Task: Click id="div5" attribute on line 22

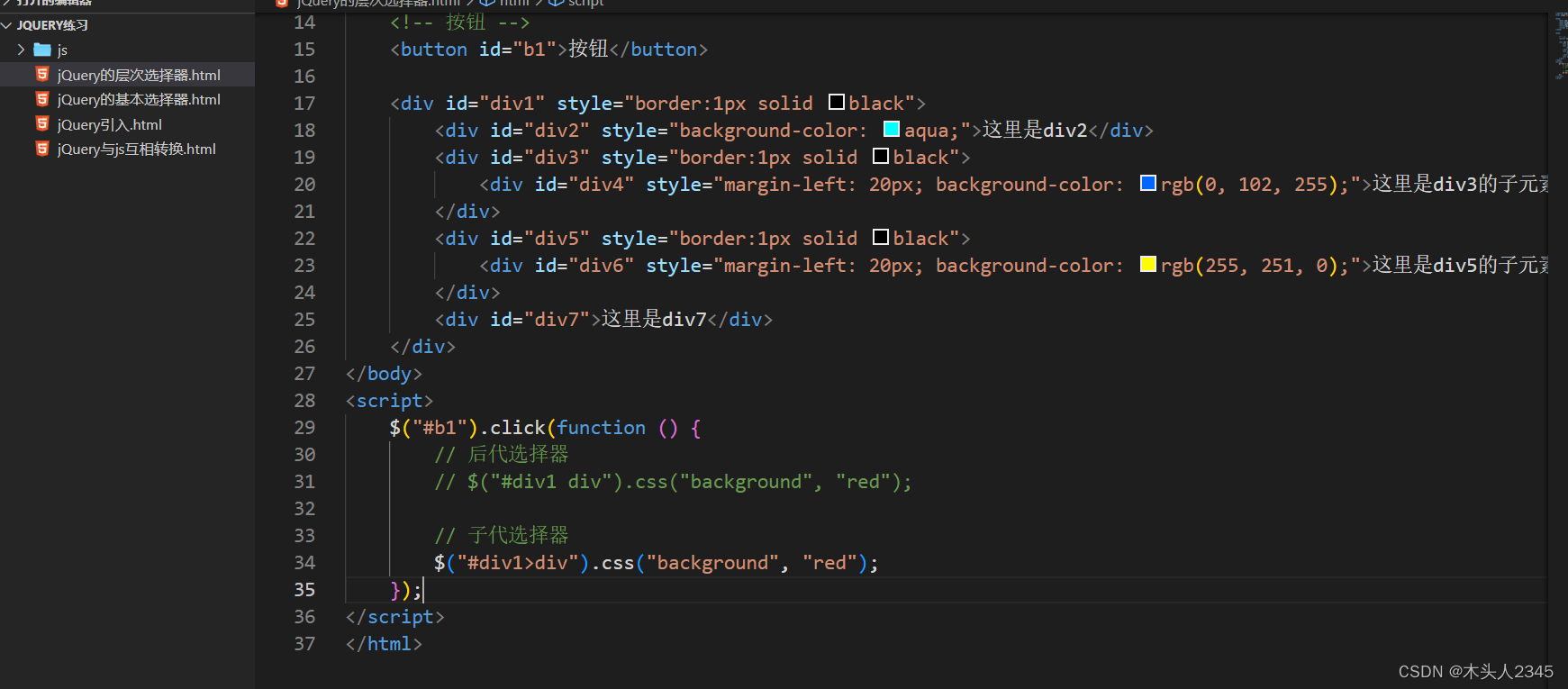Action: (540, 239)
